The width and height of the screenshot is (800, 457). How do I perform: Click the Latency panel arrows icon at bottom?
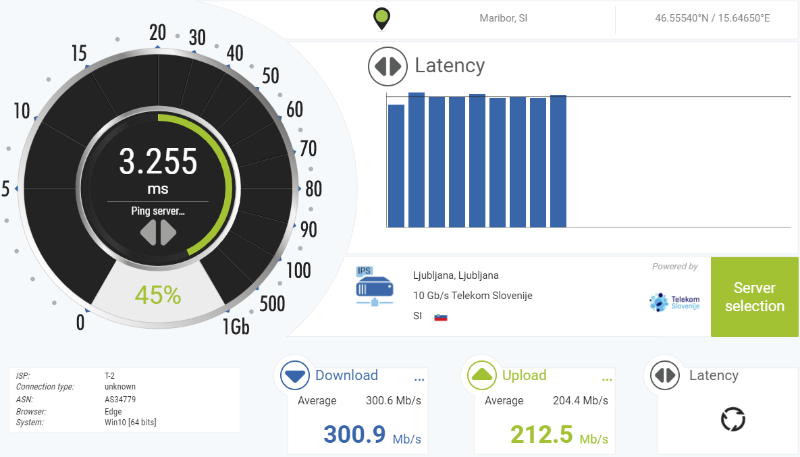coord(666,376)
